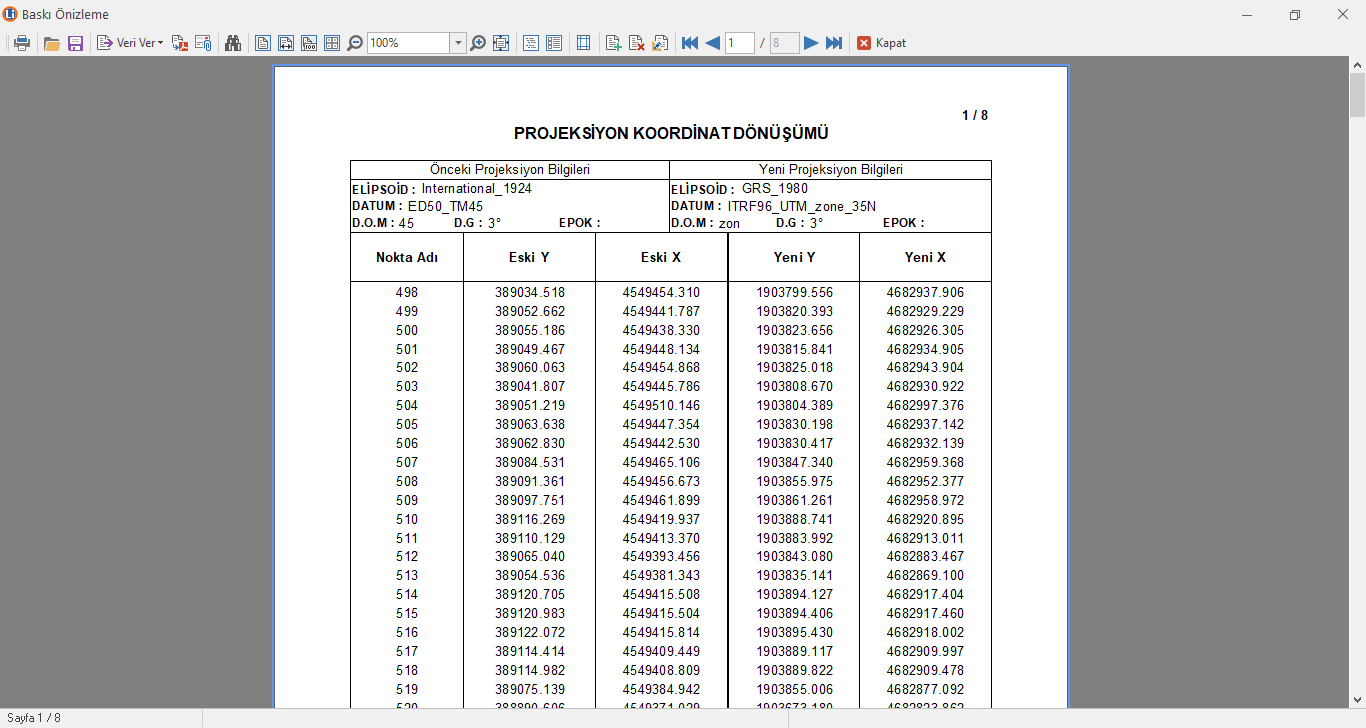Viewport: 1366px width, 728px height.
Task: Go to first page button
Action: tap(690, 43)
